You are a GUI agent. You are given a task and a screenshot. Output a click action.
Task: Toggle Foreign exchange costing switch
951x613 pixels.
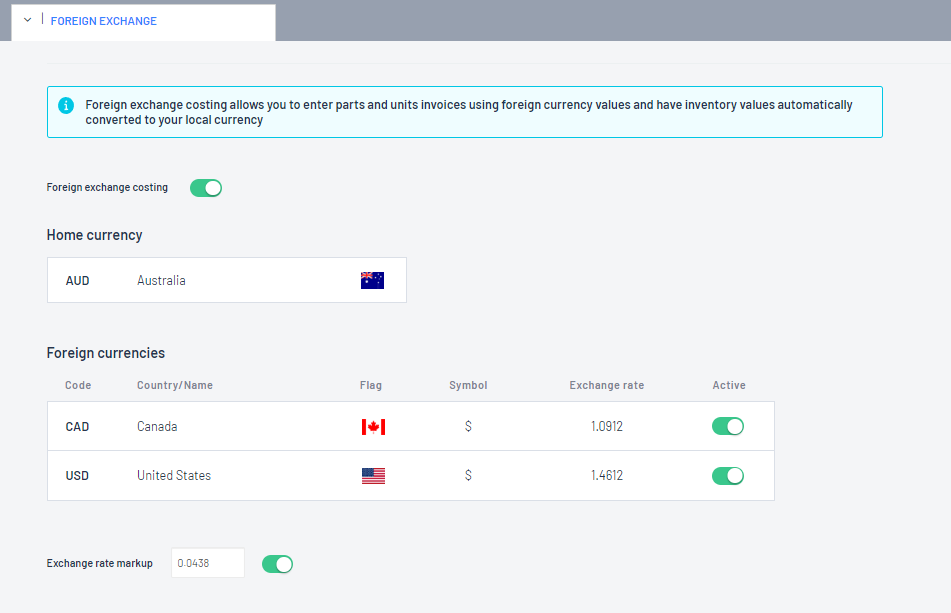206,188
